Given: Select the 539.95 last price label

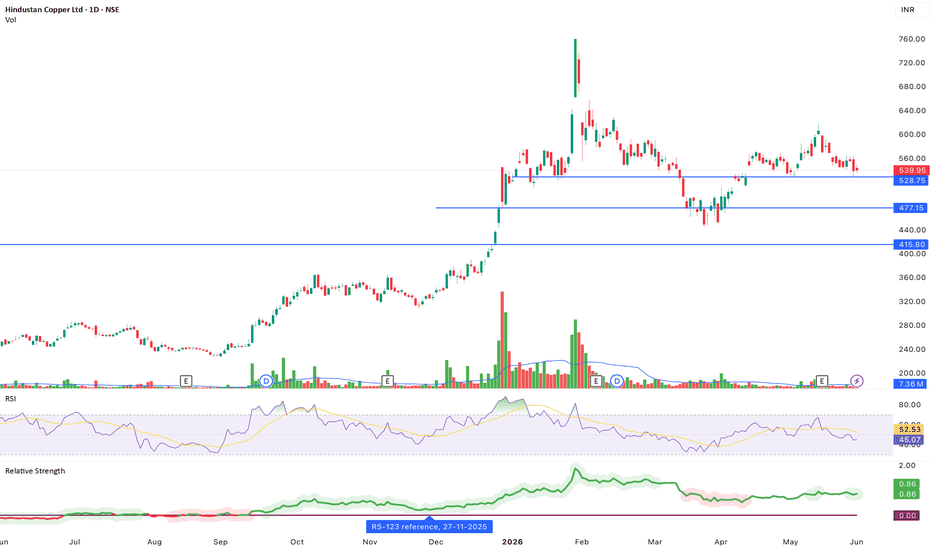Looking at the screenshot, I should pos(912,171).
